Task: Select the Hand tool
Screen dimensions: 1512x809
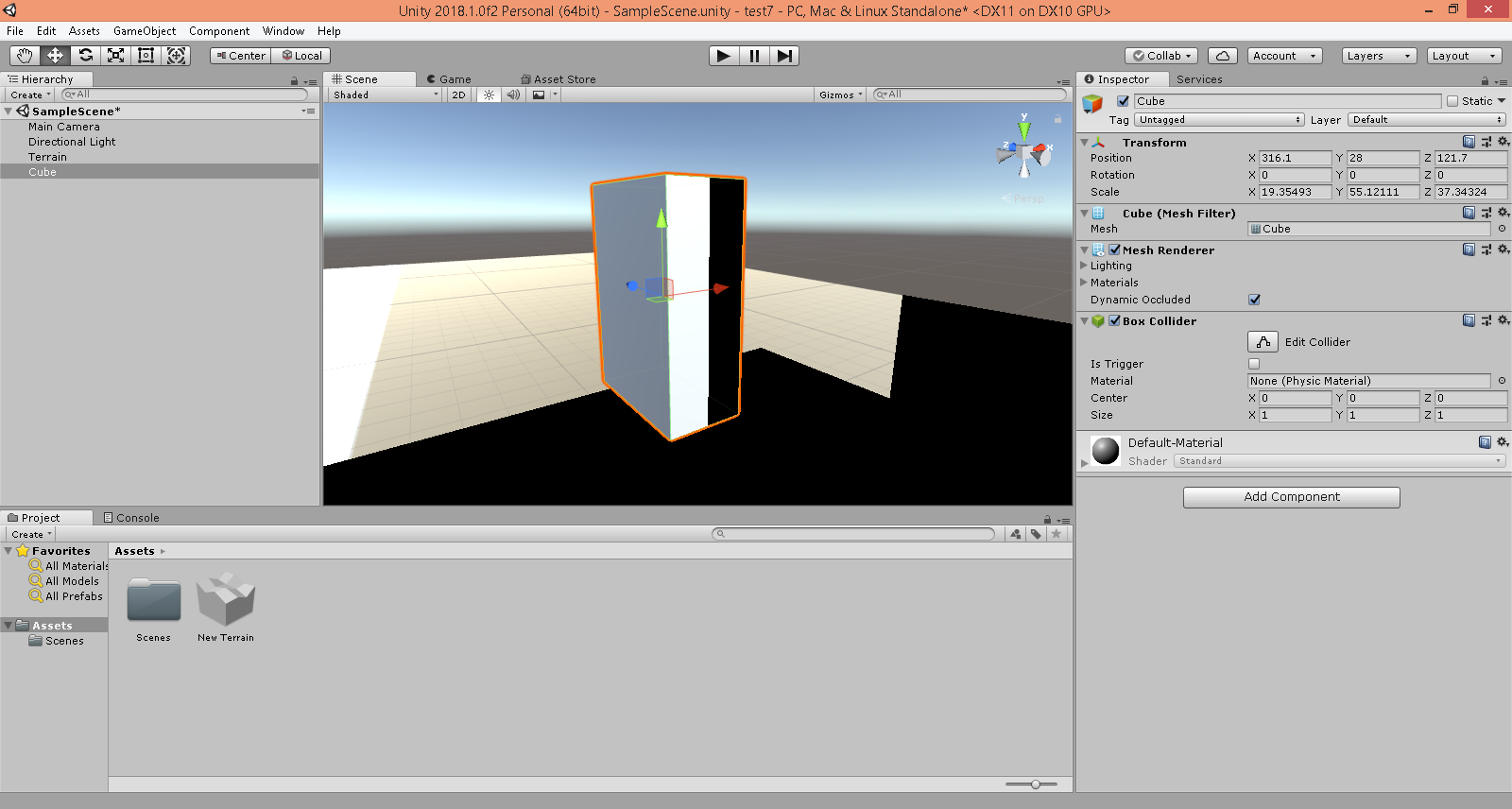Action: 25,56
